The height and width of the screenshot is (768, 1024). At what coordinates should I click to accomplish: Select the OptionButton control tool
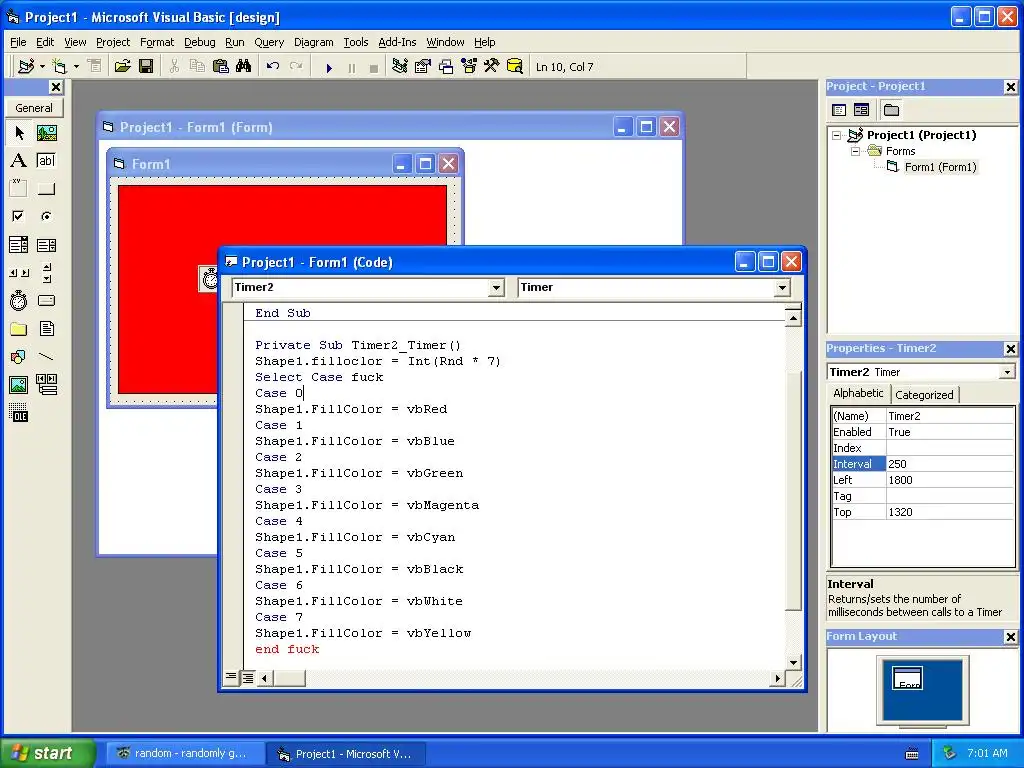[x=46, y=216]
